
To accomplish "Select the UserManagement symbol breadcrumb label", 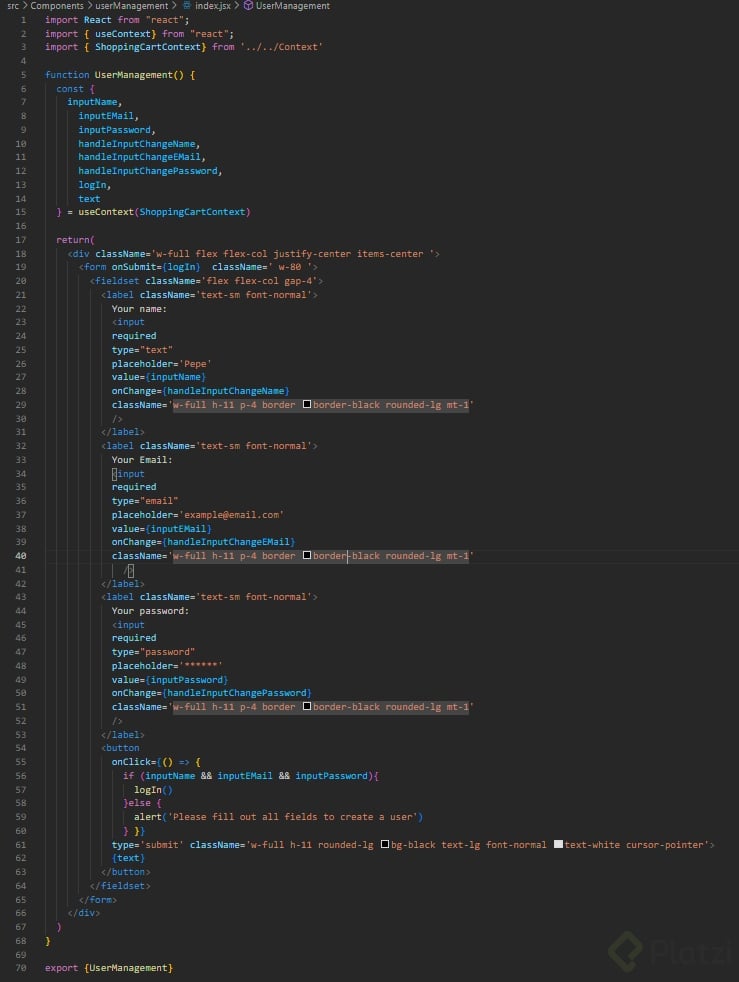I will (292, 6).
